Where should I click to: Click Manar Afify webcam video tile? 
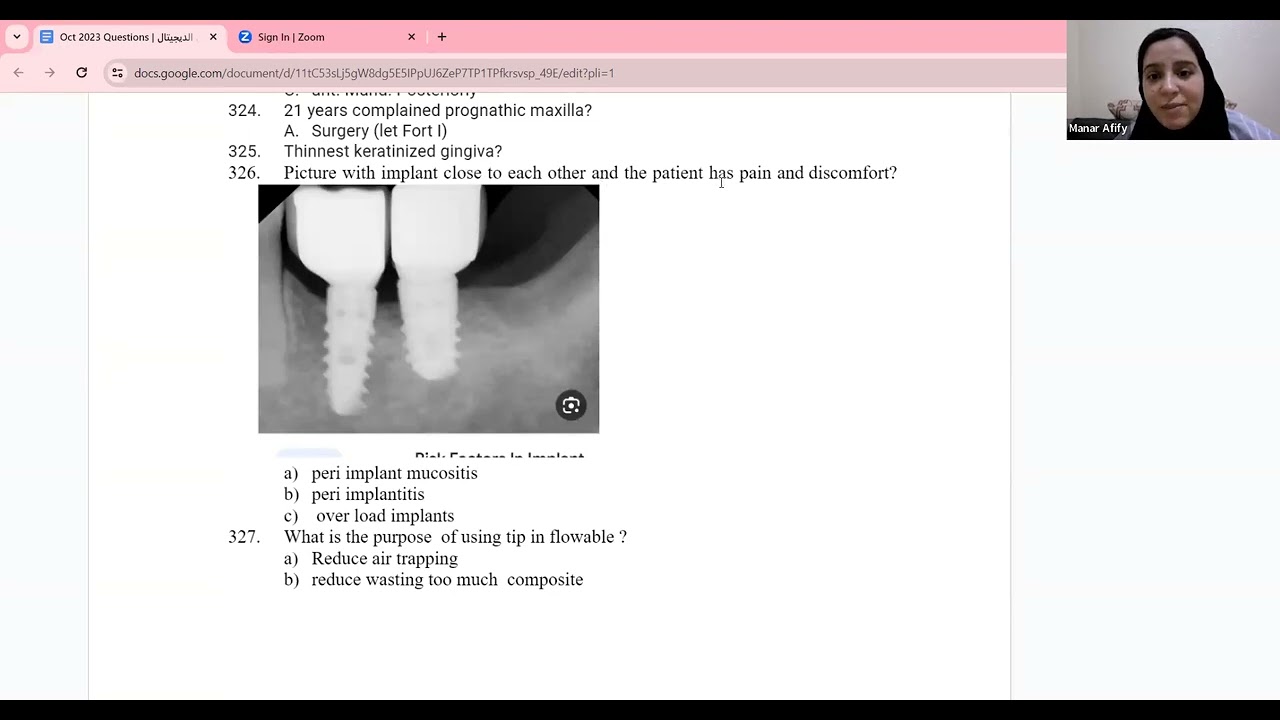pyautogui.click(x=1173, y=80)
